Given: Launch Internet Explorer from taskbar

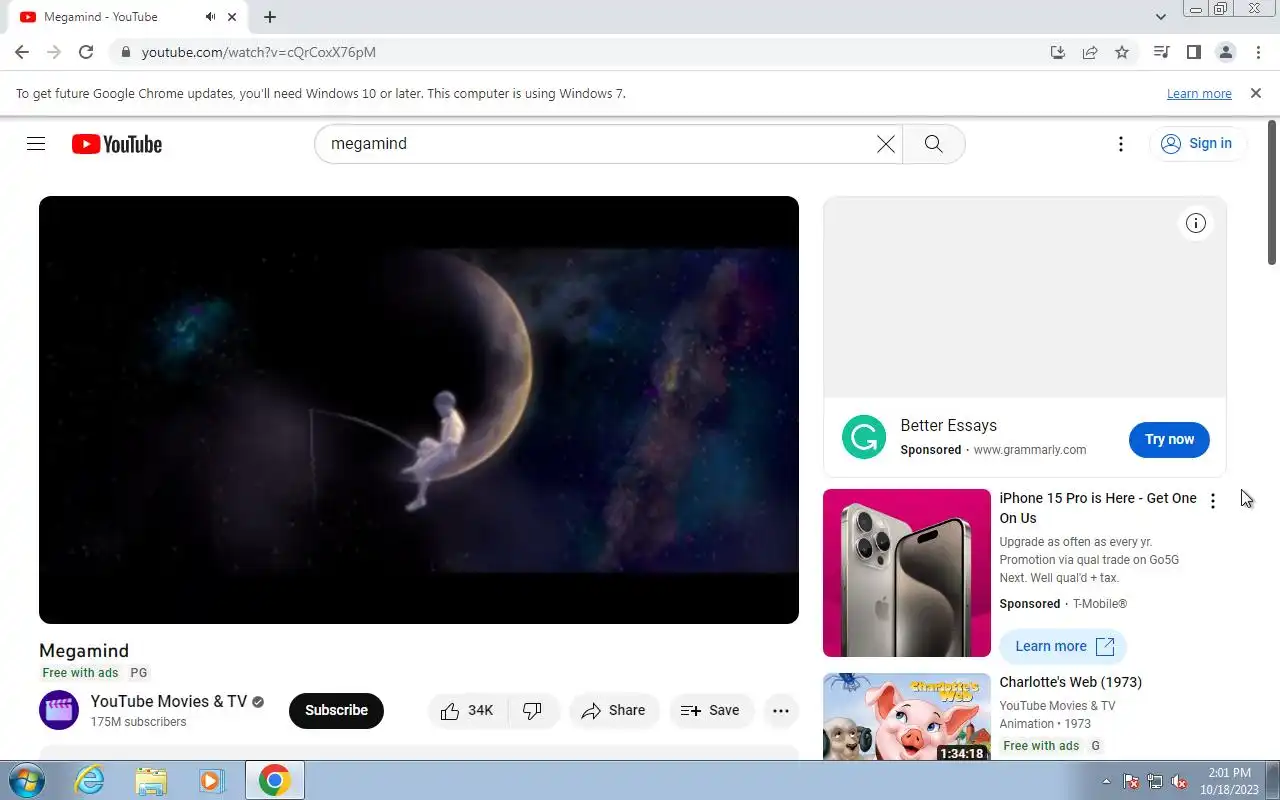Looking at the screenshot, I should coord(90,780).
